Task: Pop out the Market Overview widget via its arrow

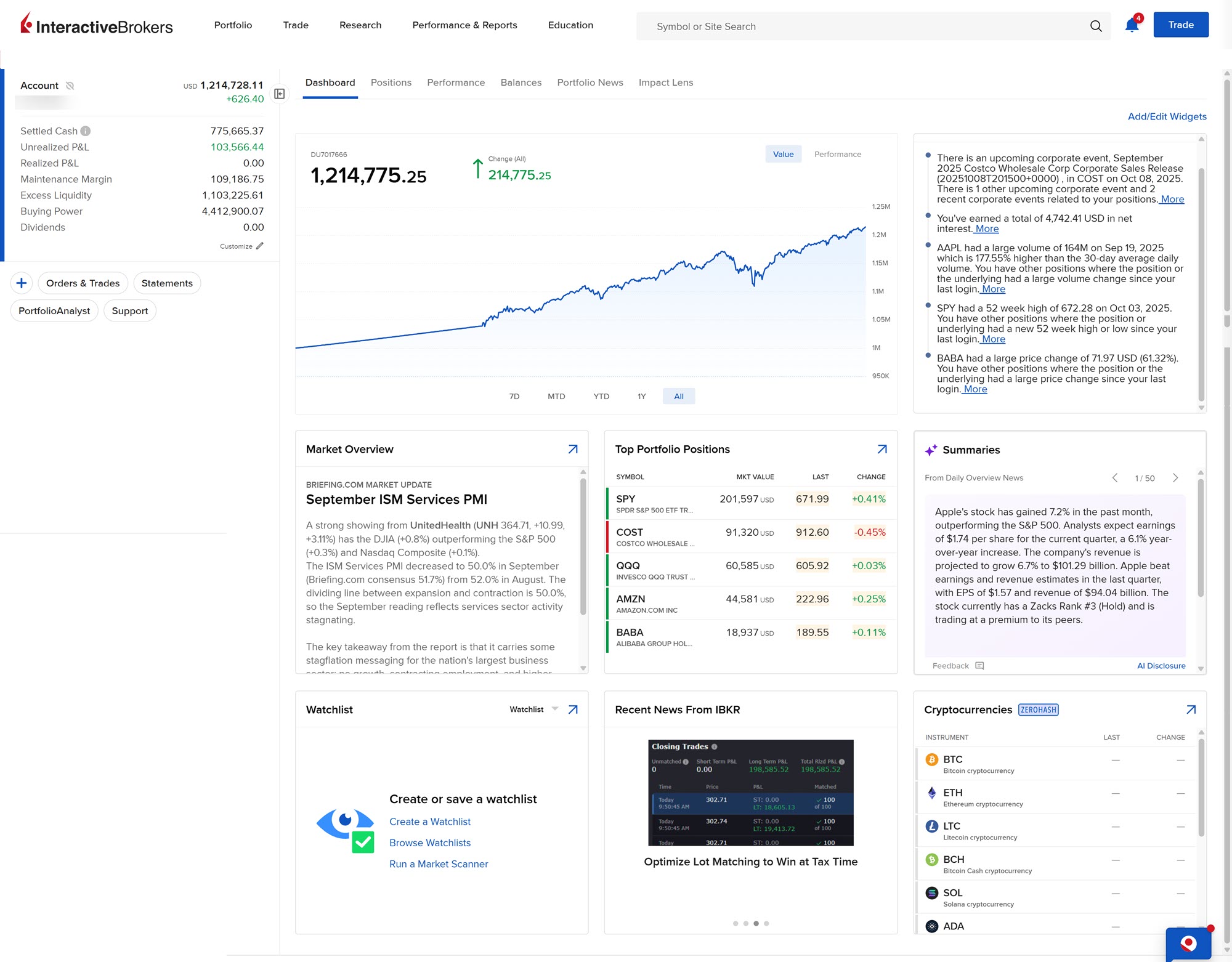Action: point(572,450)
